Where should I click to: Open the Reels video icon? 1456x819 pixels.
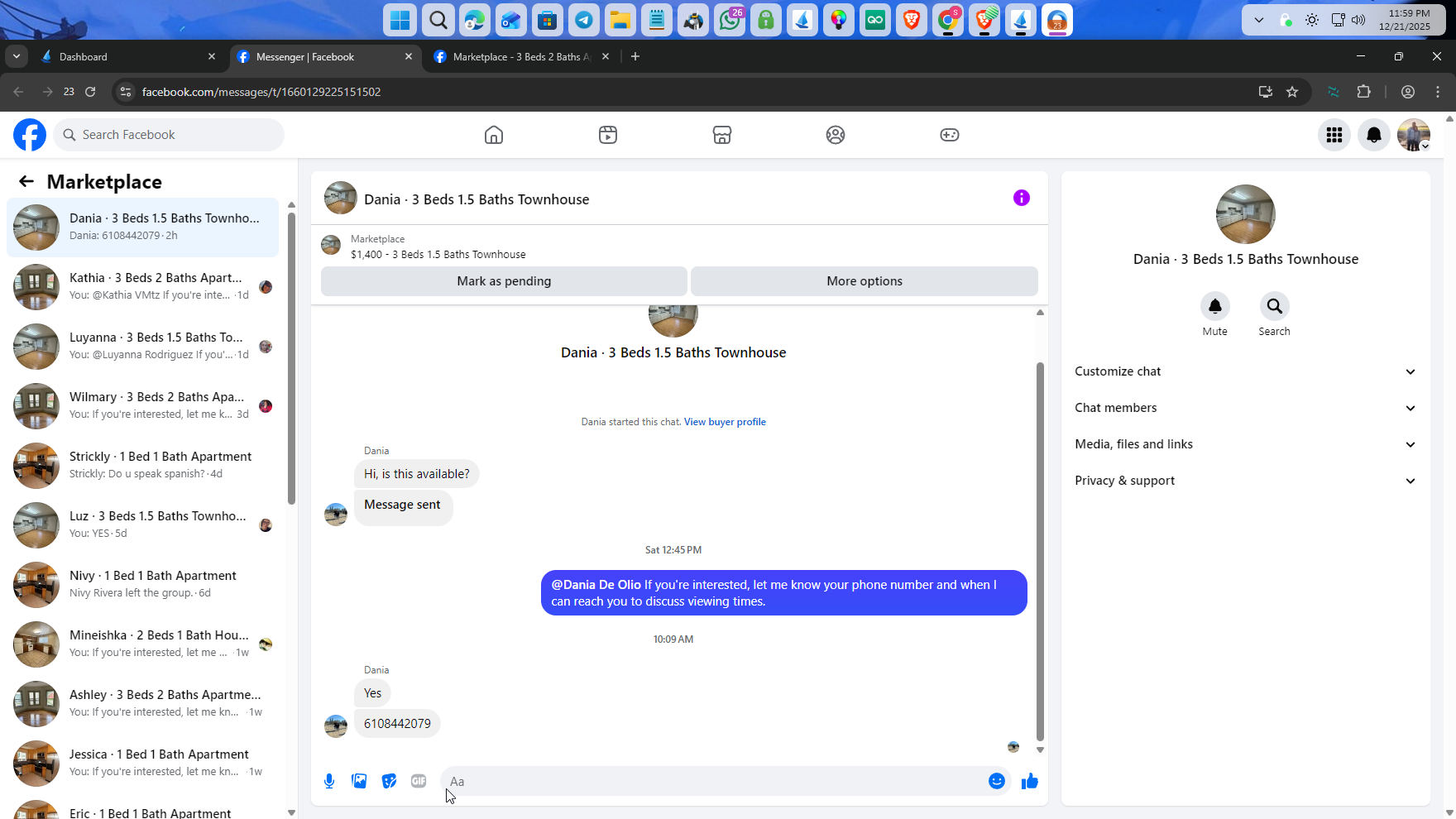[608, 135]
